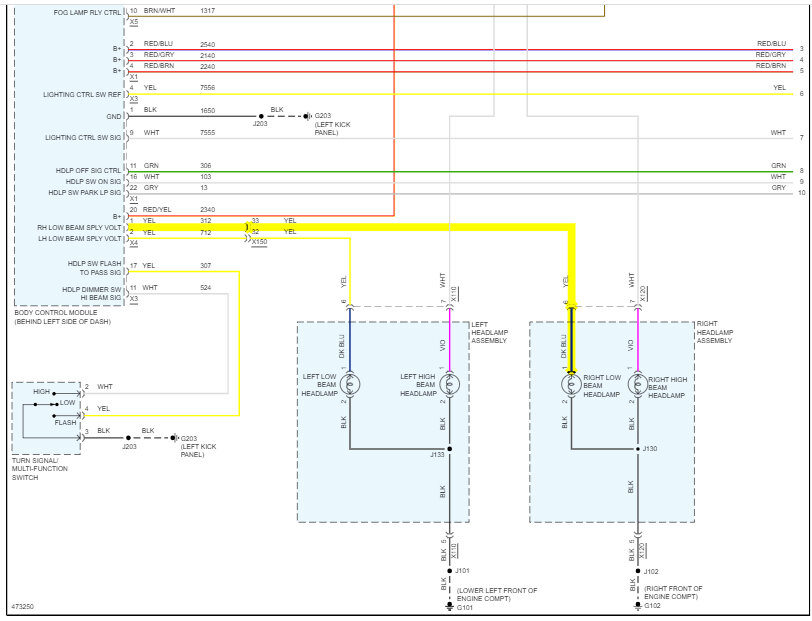Select the HDLP SW FLASH TO PASS SIG label

94,268
